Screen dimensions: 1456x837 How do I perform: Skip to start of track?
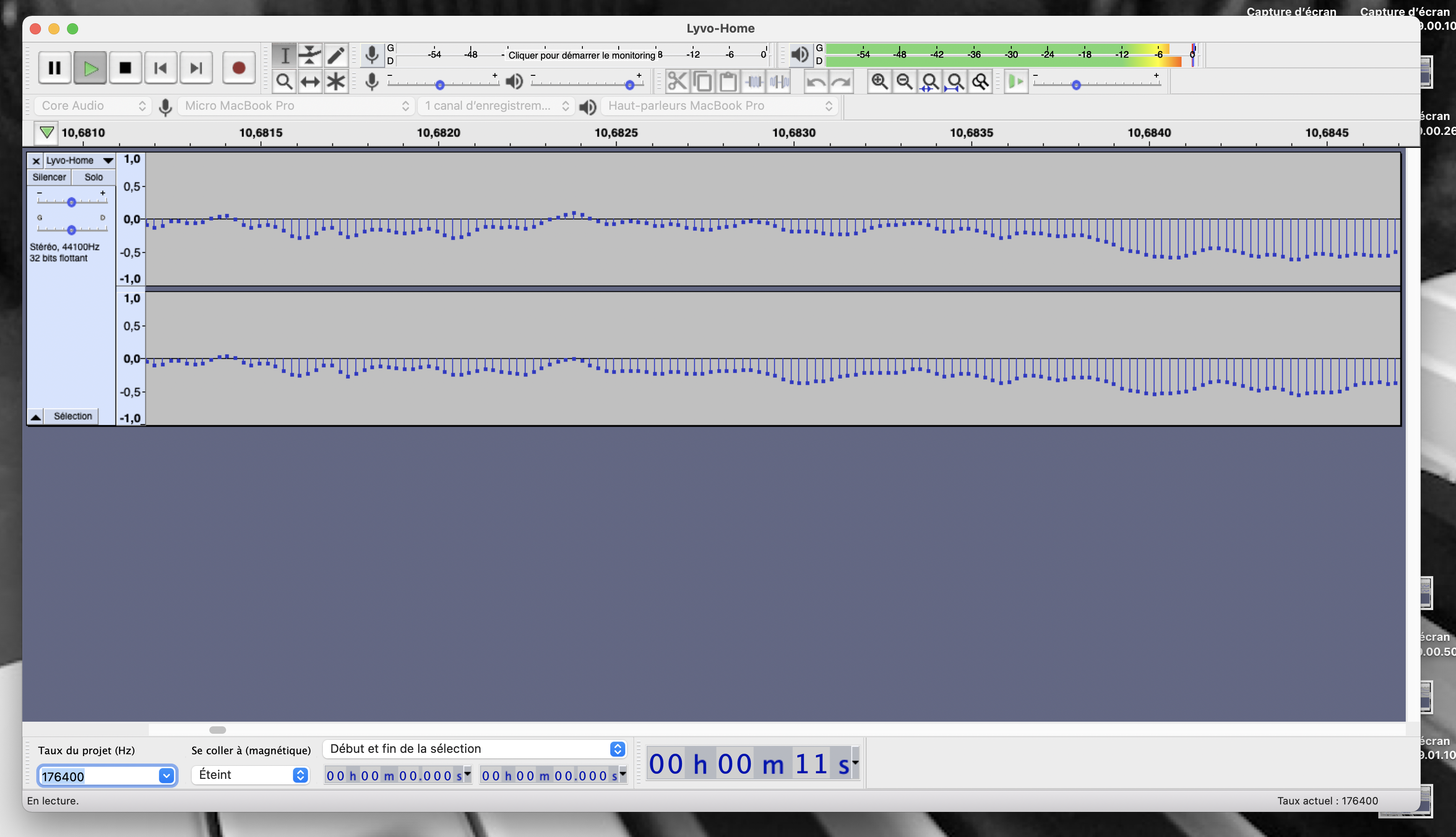[161, 68]
